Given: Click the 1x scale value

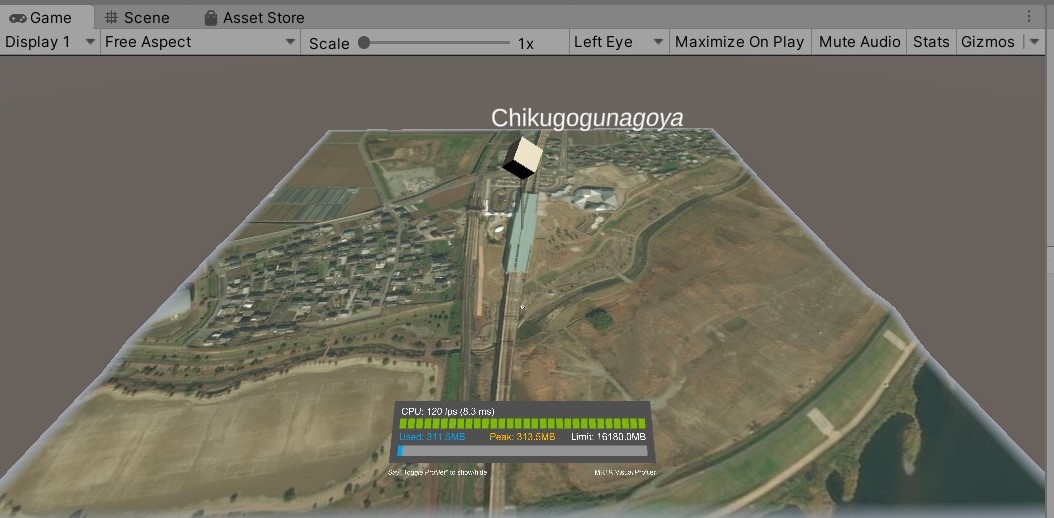Looking at the screenshot, I should click(x=526, y=44).
